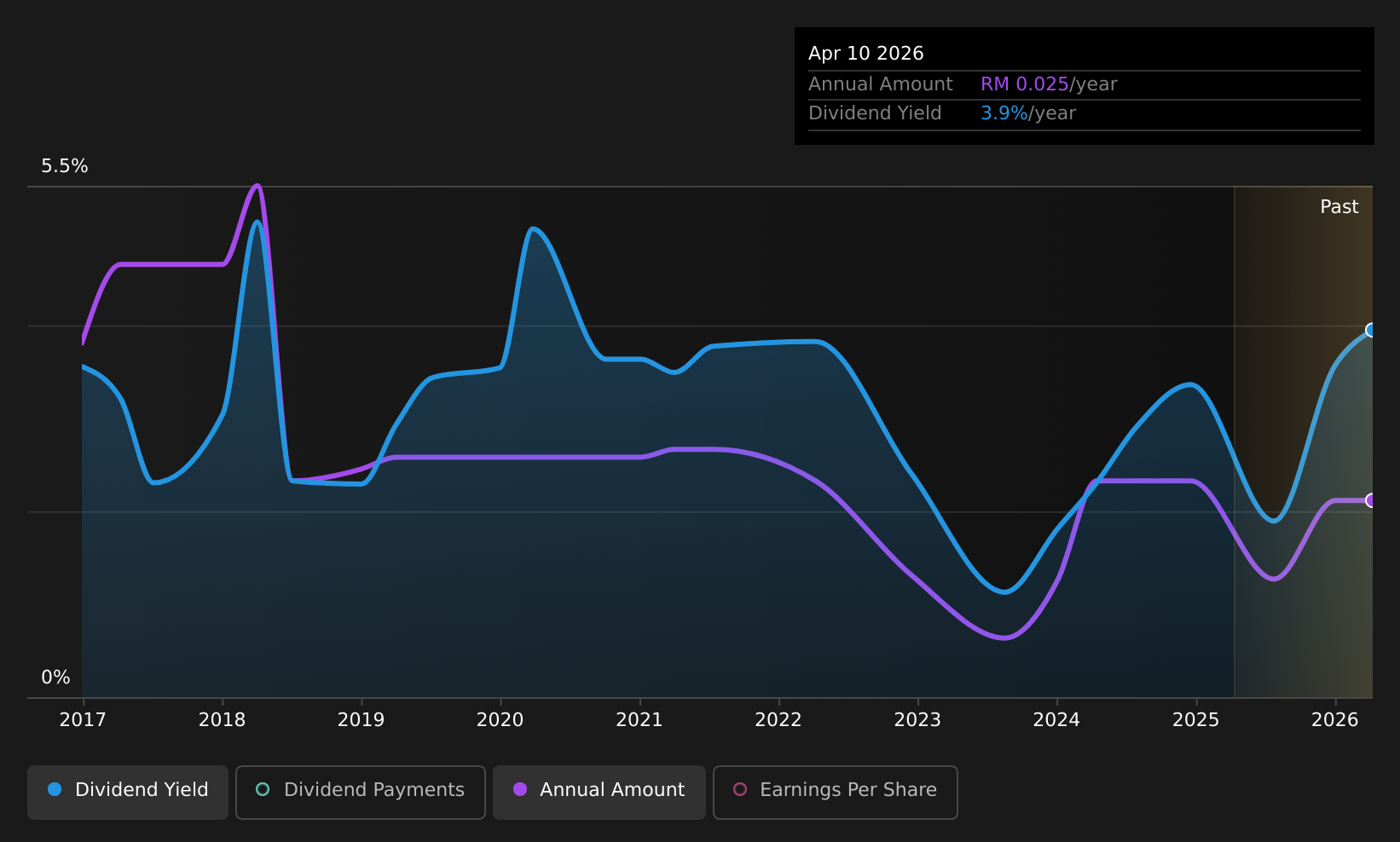Click the 2023 x-axis label
1400x842 pixels.
(917, 720)
